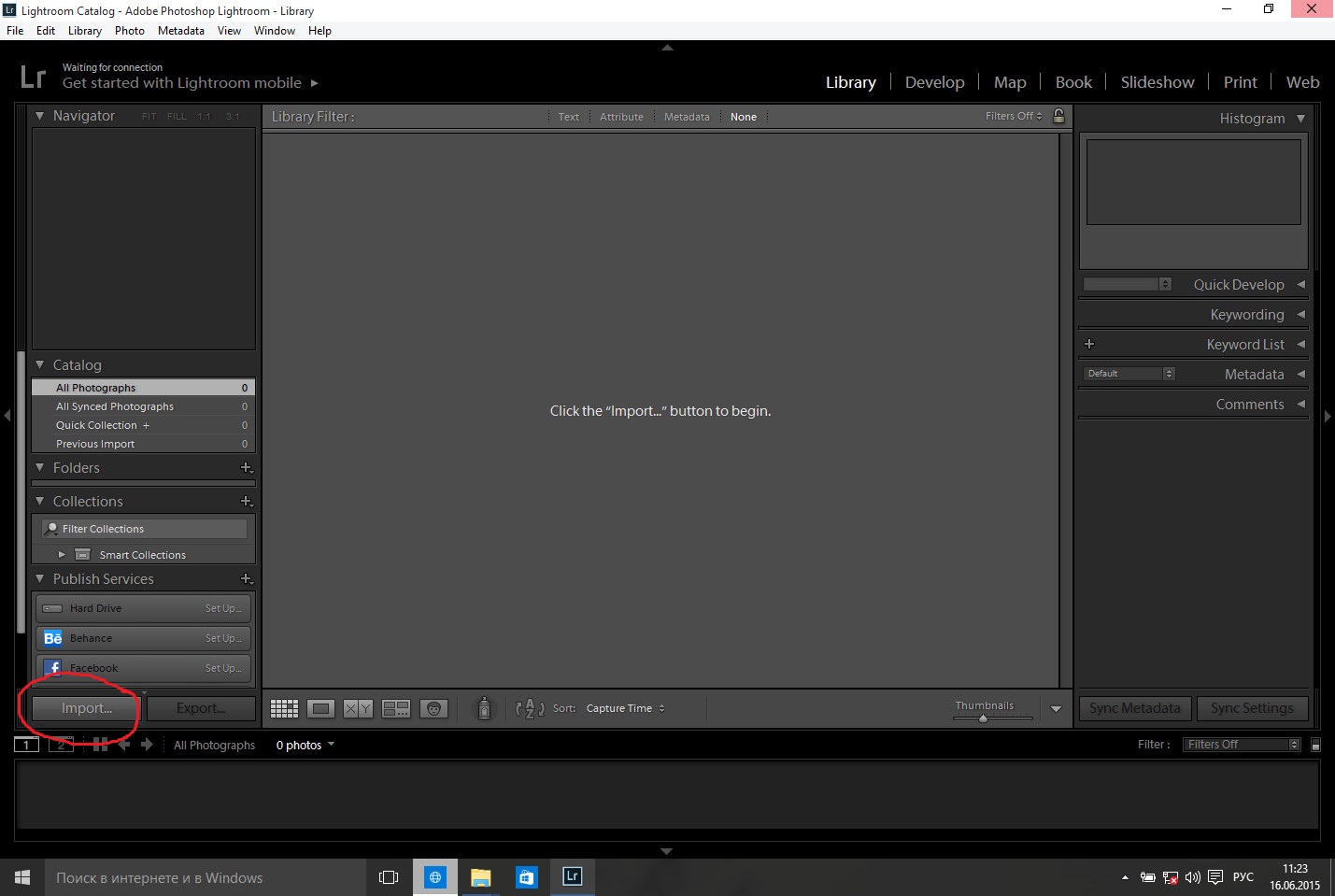
Task: Open Survey view
Action: click(x=396, y=709)
